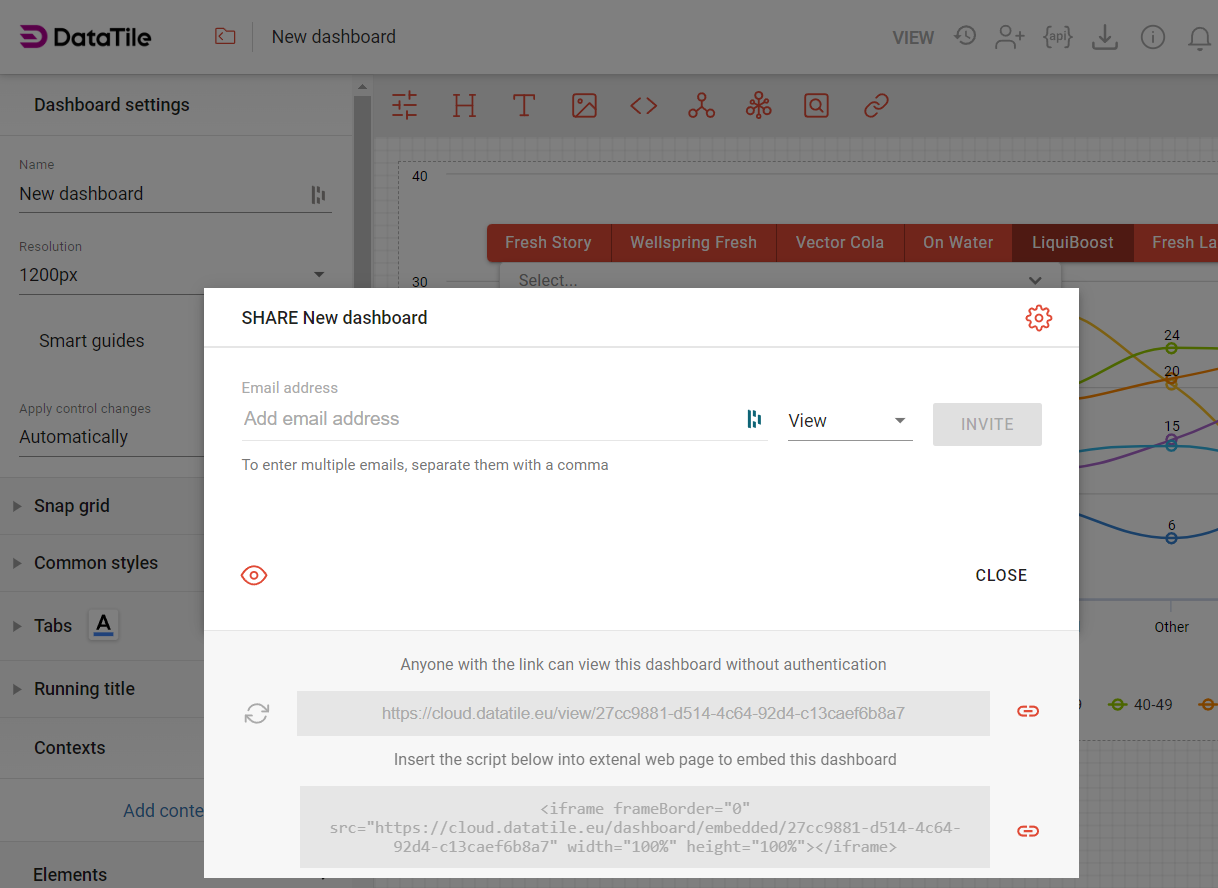Click the VIEW mode button
Image resolution: width=1218 pixels, height=888 pixels.
(912, 38)
